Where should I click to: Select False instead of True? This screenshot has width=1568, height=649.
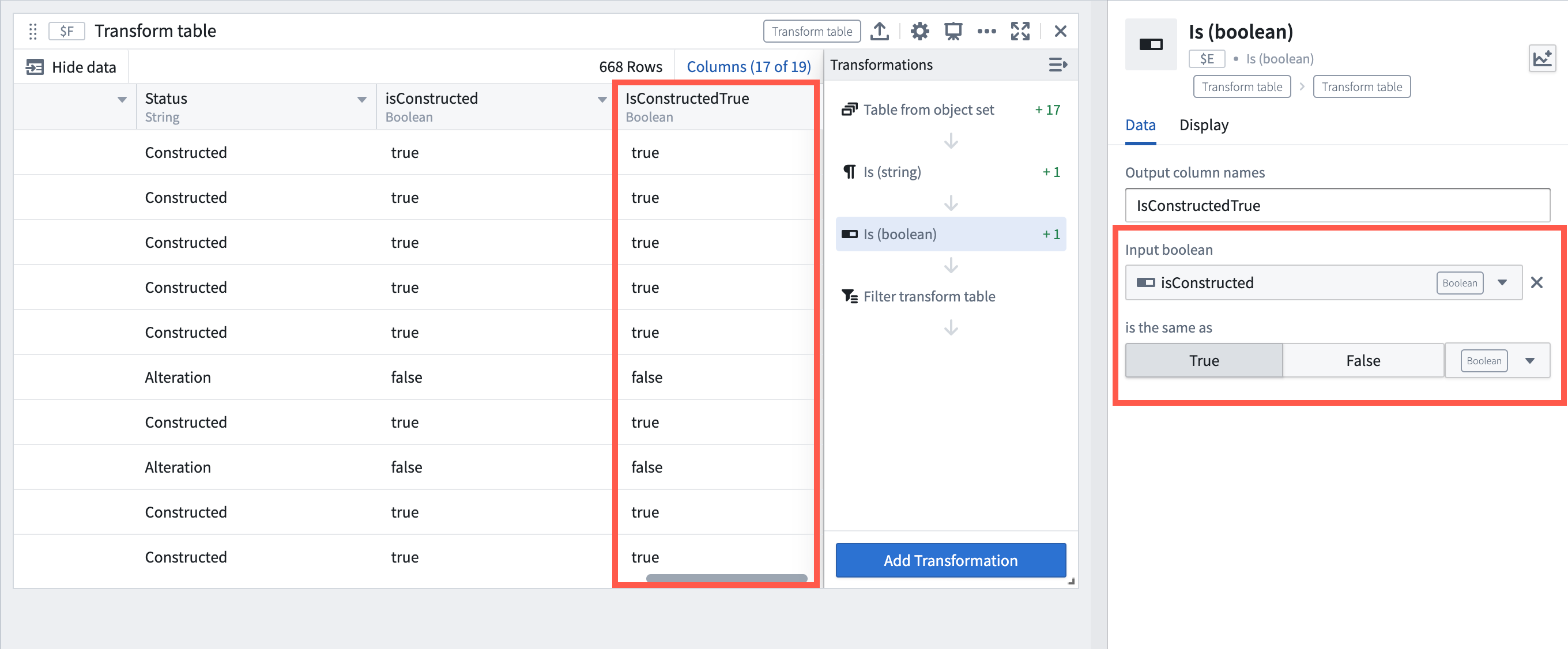point(1362,360)
